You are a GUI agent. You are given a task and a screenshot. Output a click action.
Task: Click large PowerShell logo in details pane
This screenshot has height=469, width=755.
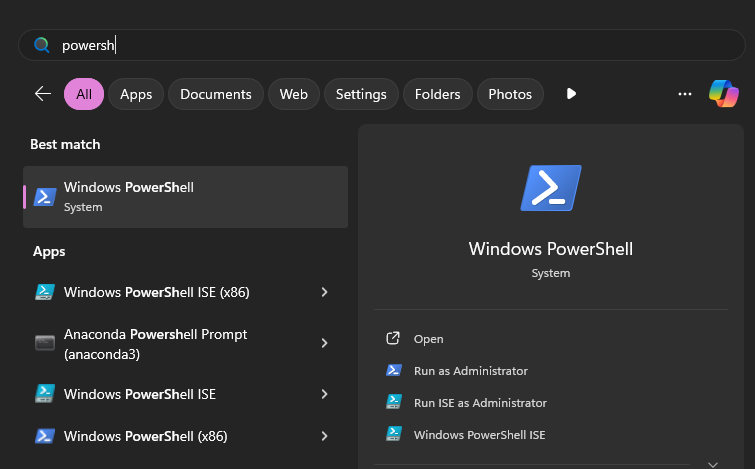pyautogui.click(x=551, y=188)
